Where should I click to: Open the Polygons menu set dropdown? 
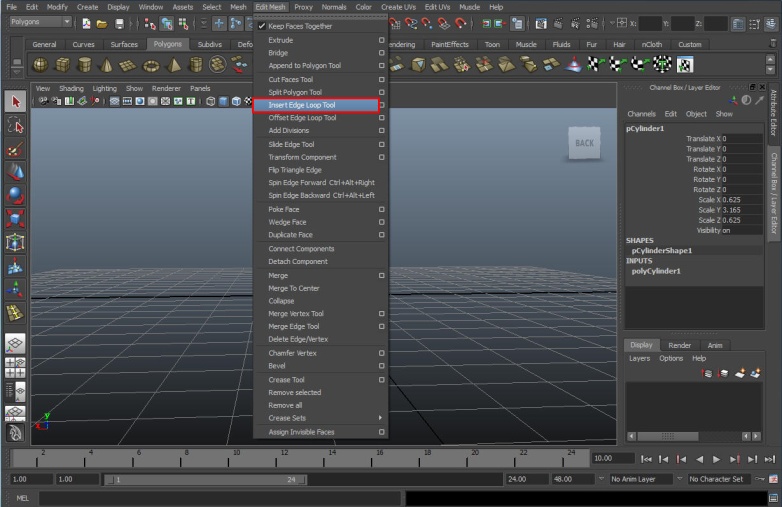pos(41,22)
